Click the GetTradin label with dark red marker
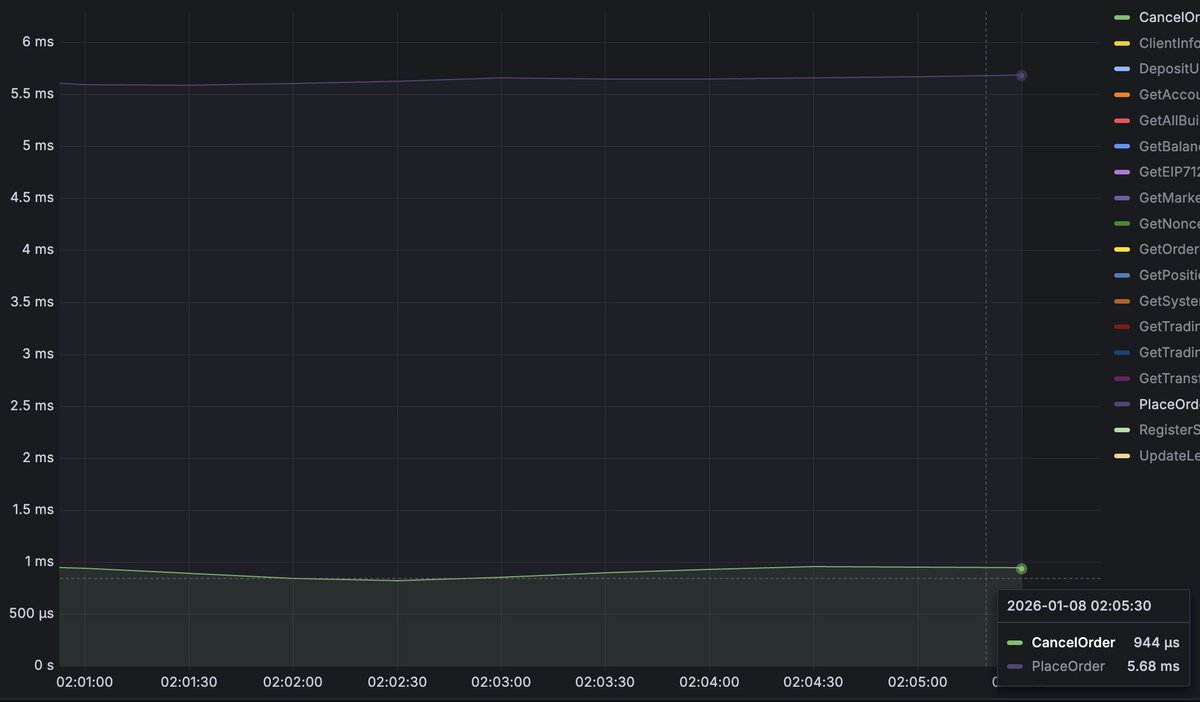The width and height of the screenshot is (1200, 702). pyautogui.click(x=1169, y=327)
